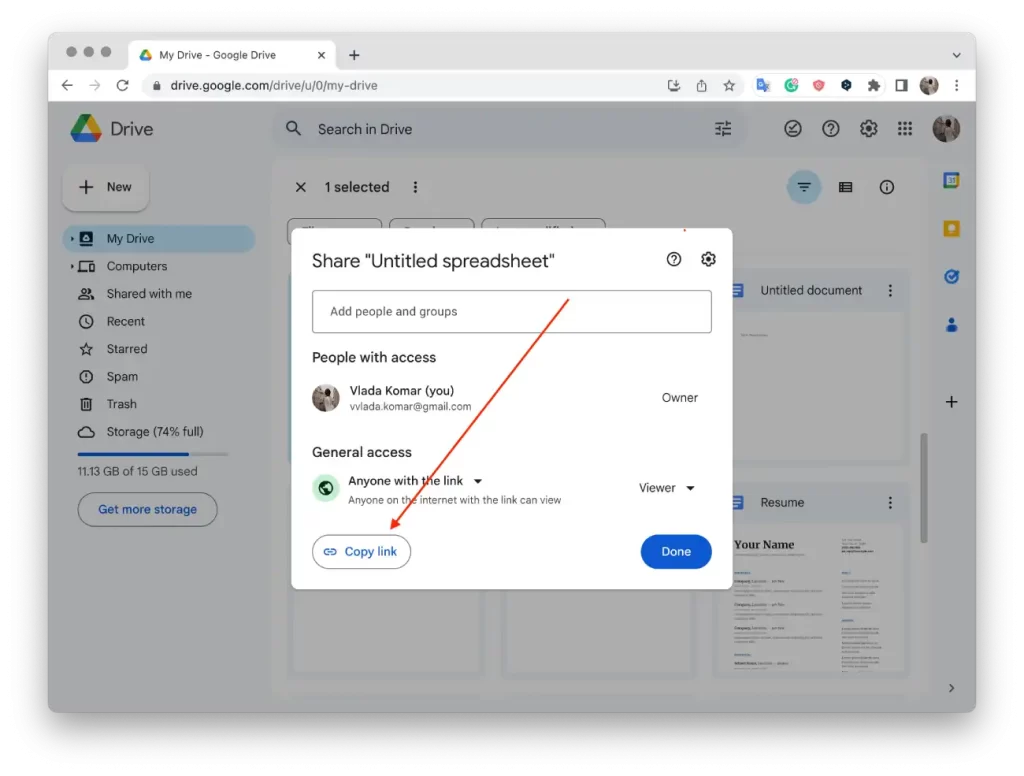
Task: Open Spam section
Action: coord(122,377)
